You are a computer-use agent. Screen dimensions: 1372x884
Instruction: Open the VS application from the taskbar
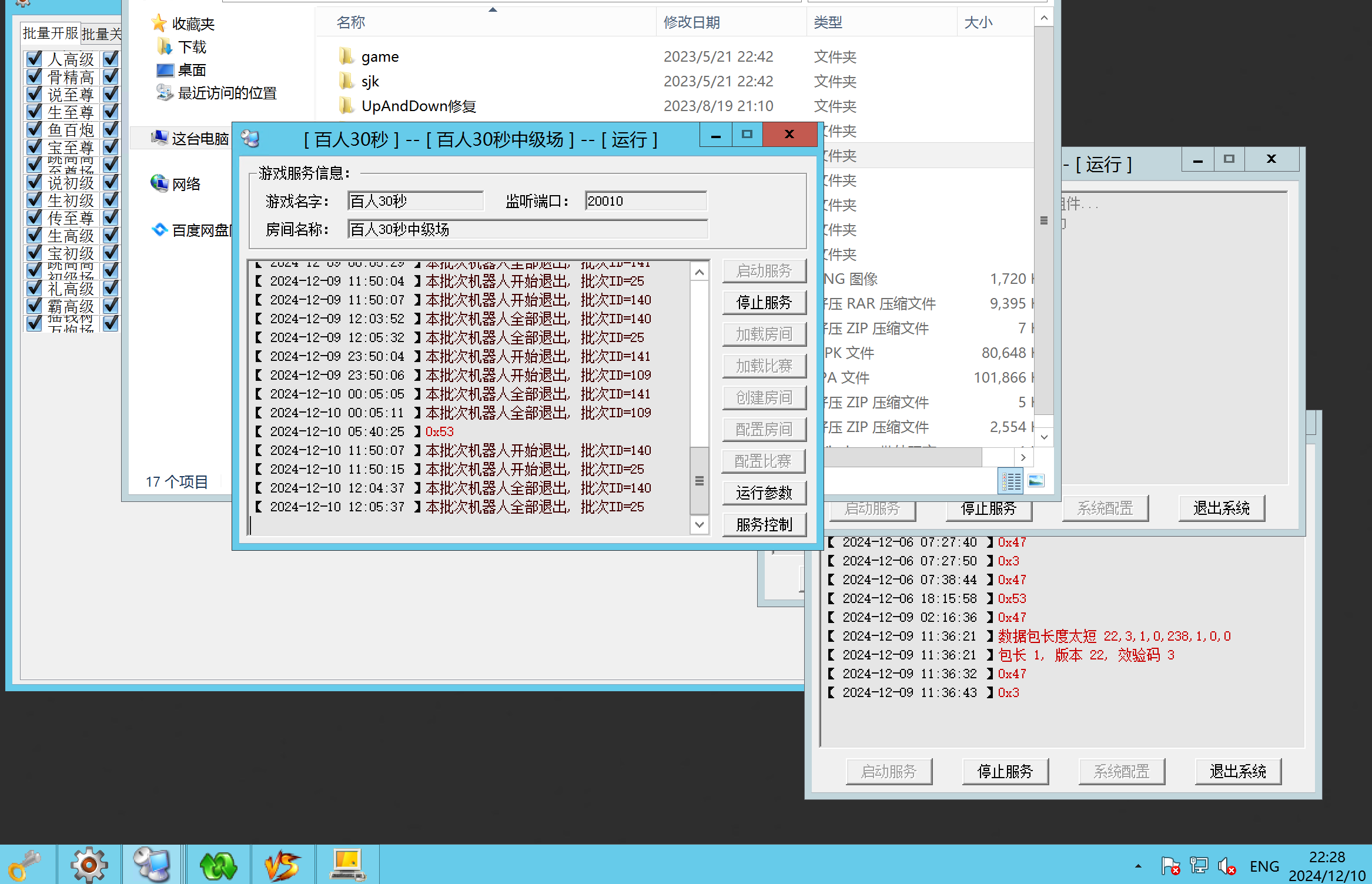coord(283,864)
